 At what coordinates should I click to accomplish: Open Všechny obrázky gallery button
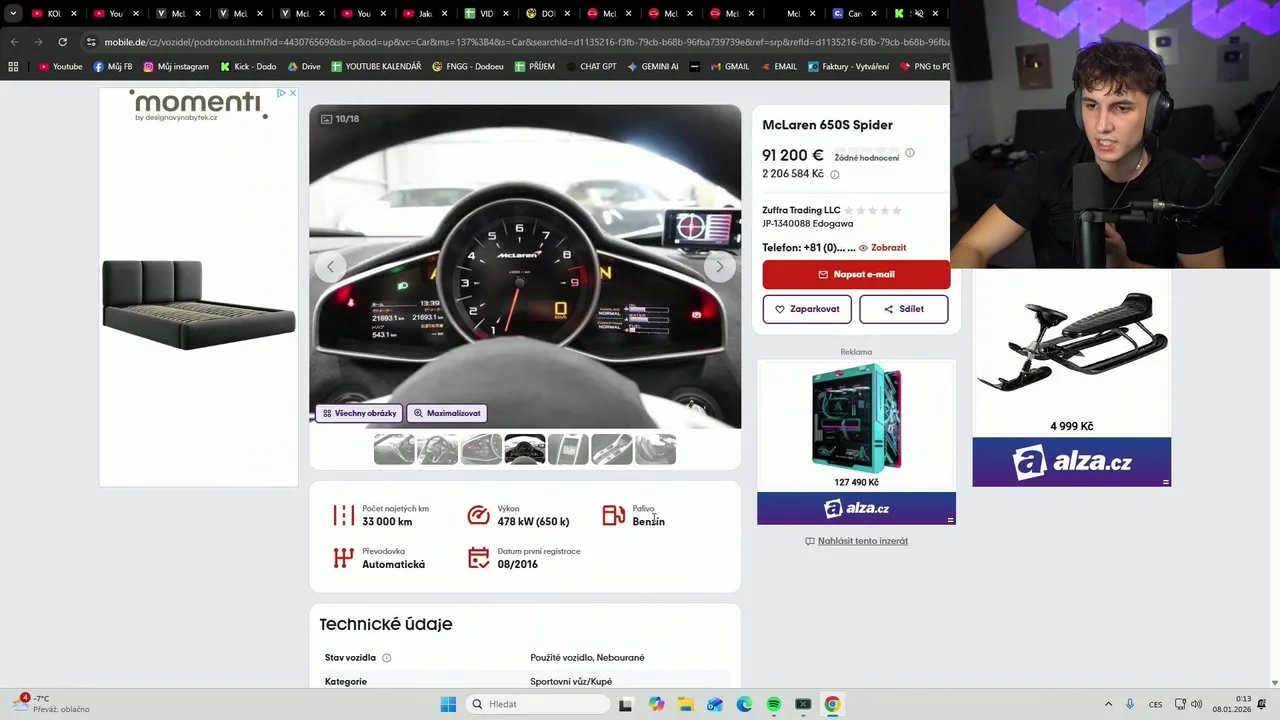click(359, 413)
